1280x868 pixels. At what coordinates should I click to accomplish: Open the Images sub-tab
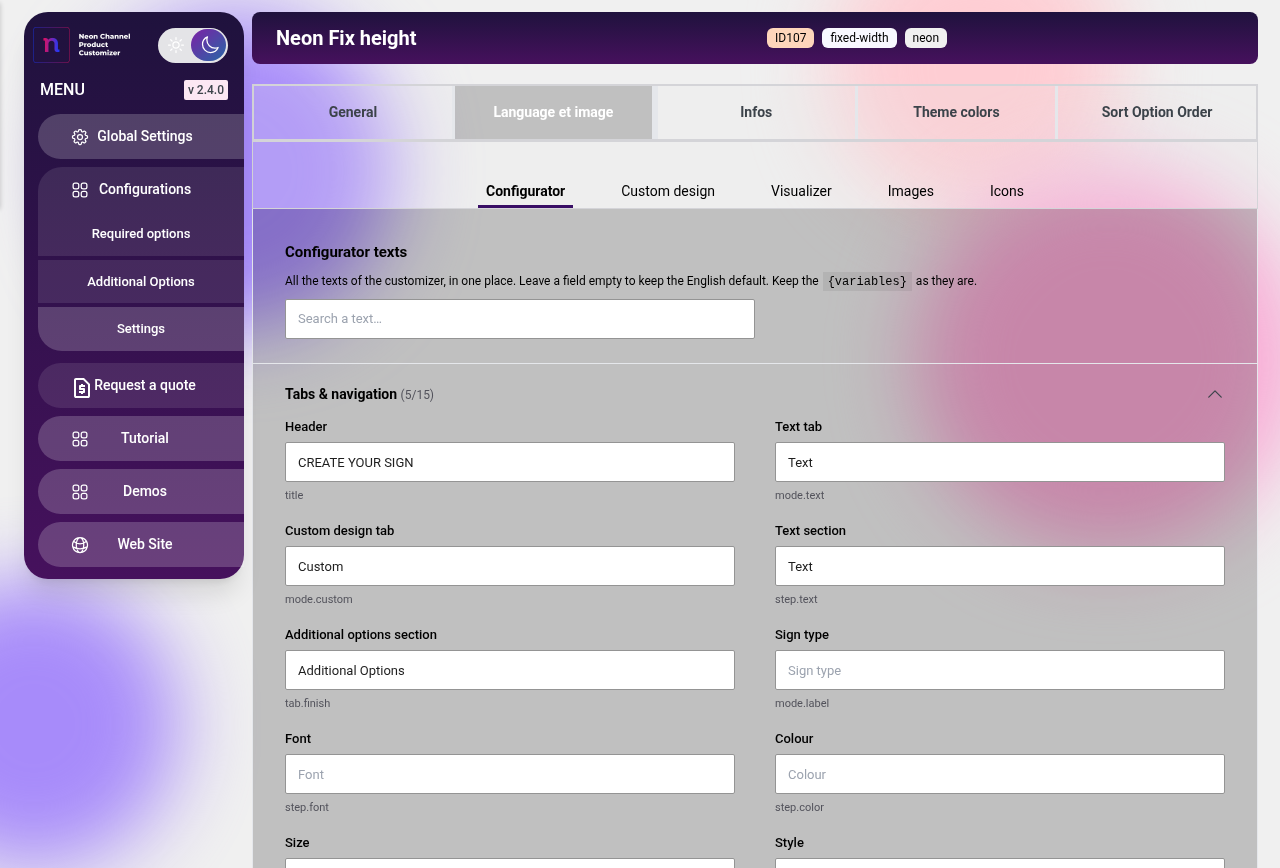[911, 191]
